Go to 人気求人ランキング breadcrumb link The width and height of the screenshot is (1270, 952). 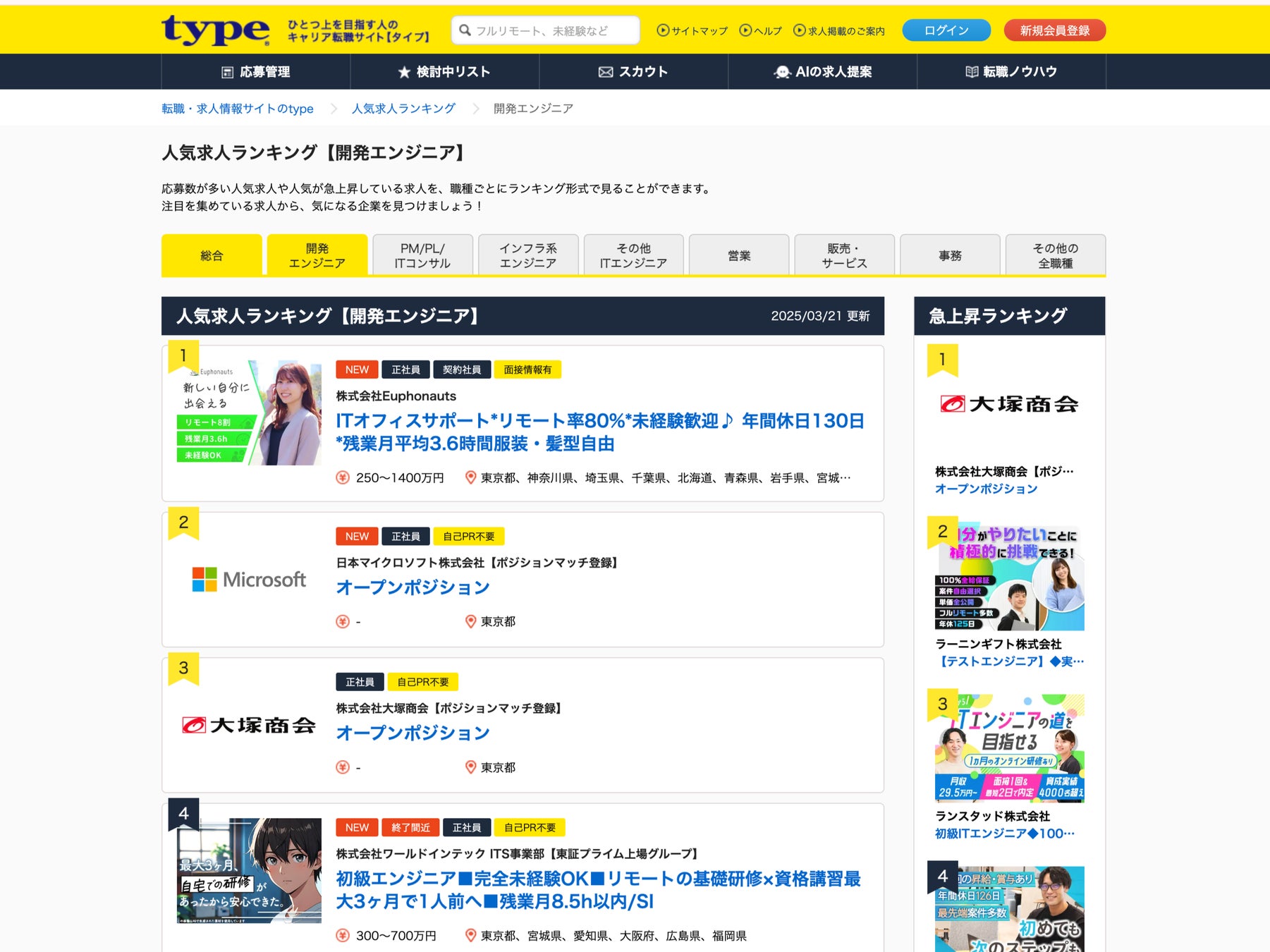(403, 109)
